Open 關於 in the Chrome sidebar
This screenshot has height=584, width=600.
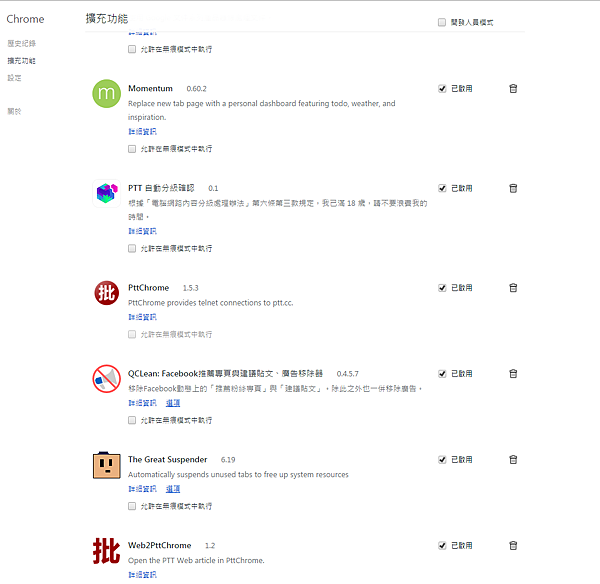pos(15,111)
